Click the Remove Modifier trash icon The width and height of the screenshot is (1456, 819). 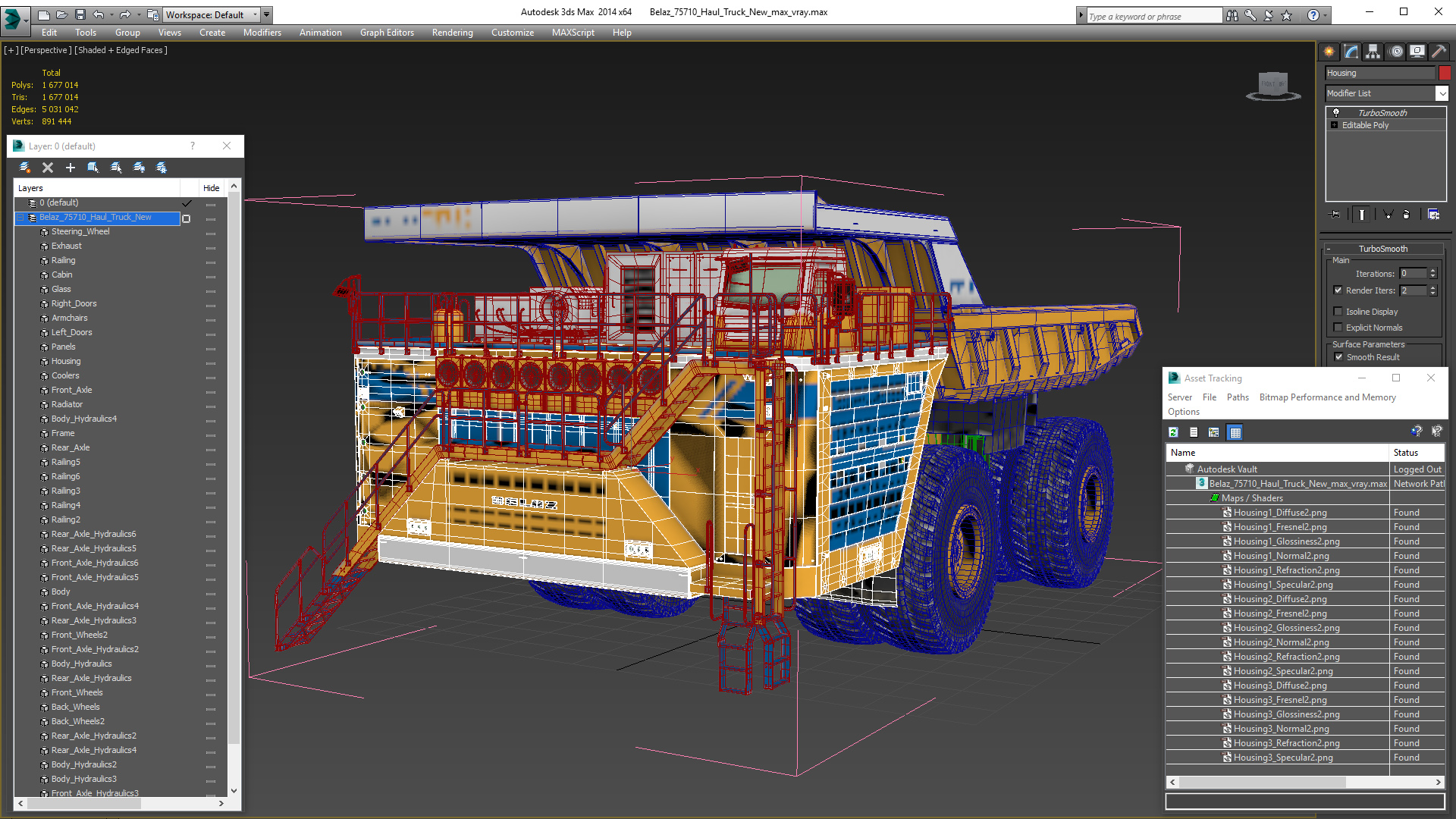click(1406, 215)
